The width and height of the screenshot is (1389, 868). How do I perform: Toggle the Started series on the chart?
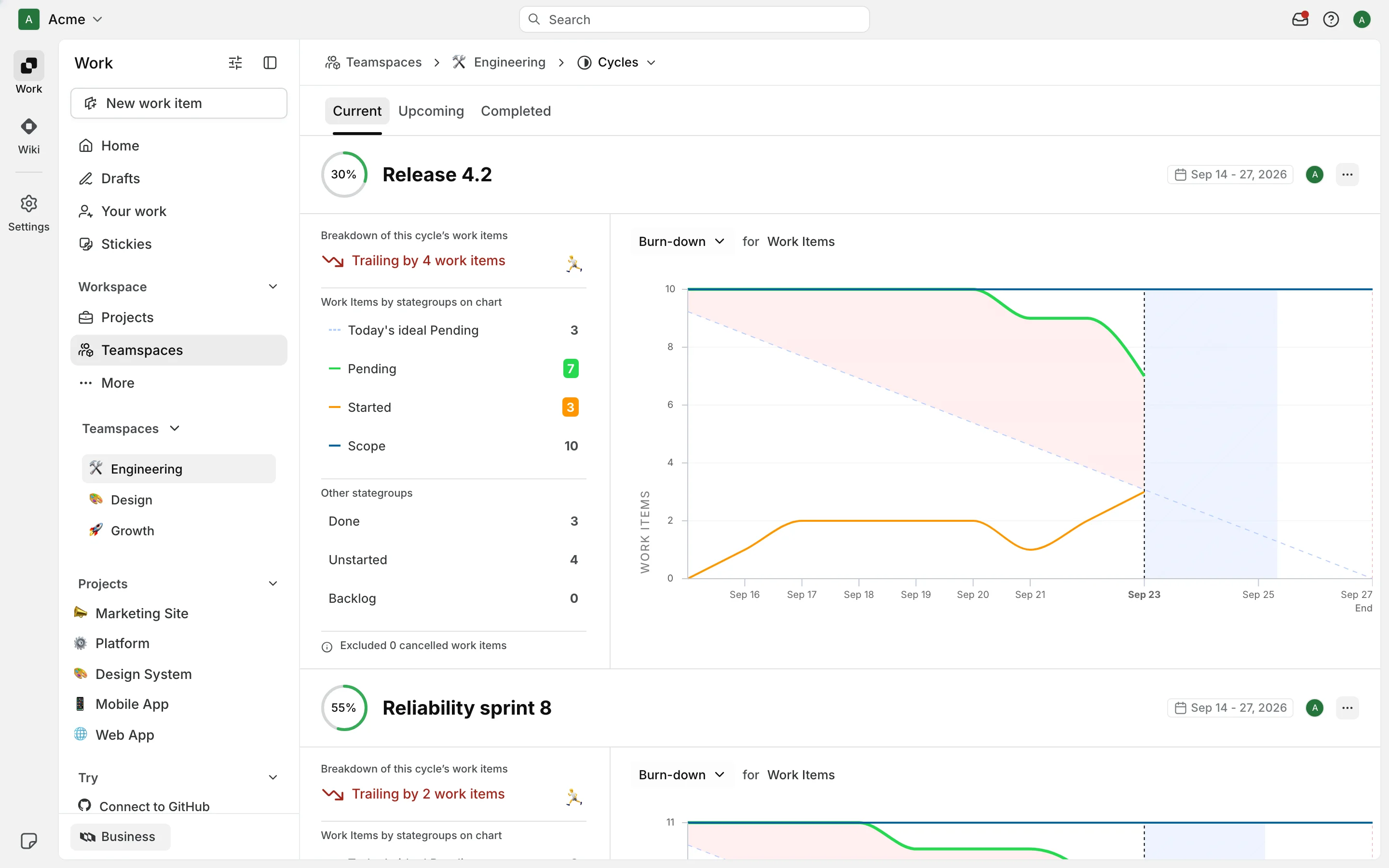click(453, 407)
